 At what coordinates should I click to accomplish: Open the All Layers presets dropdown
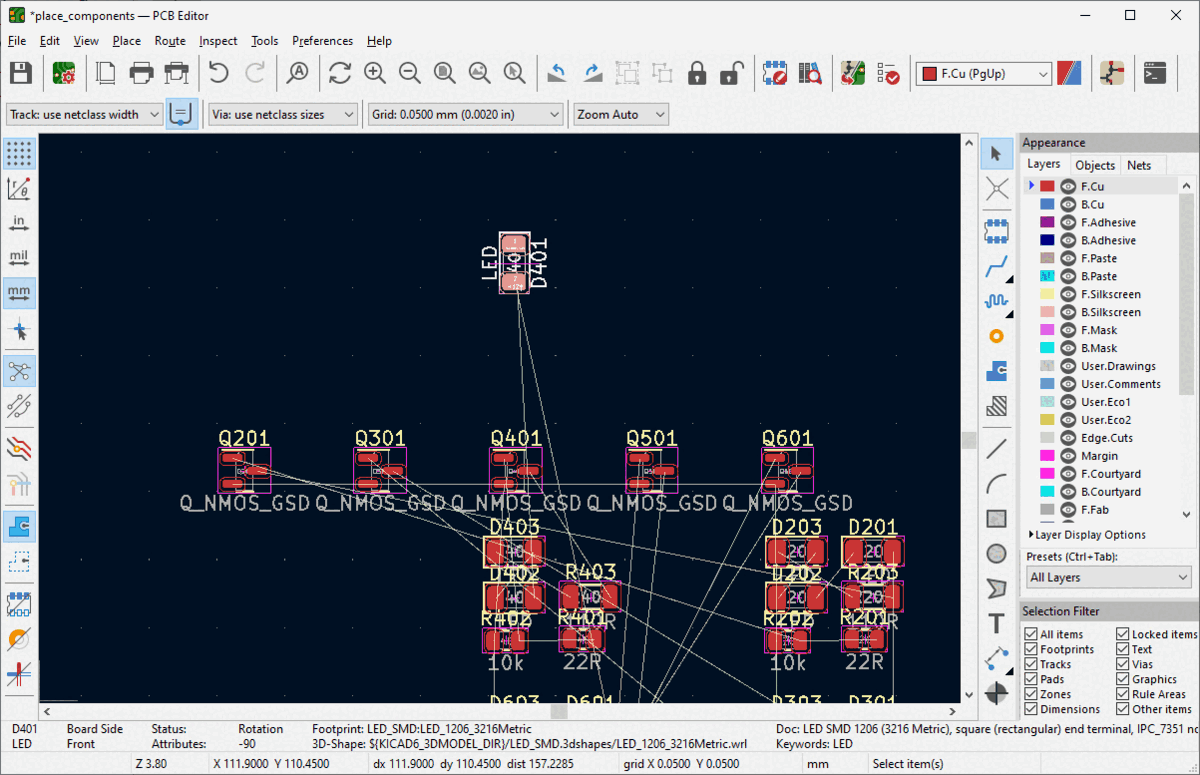(x=1109, y=577)
